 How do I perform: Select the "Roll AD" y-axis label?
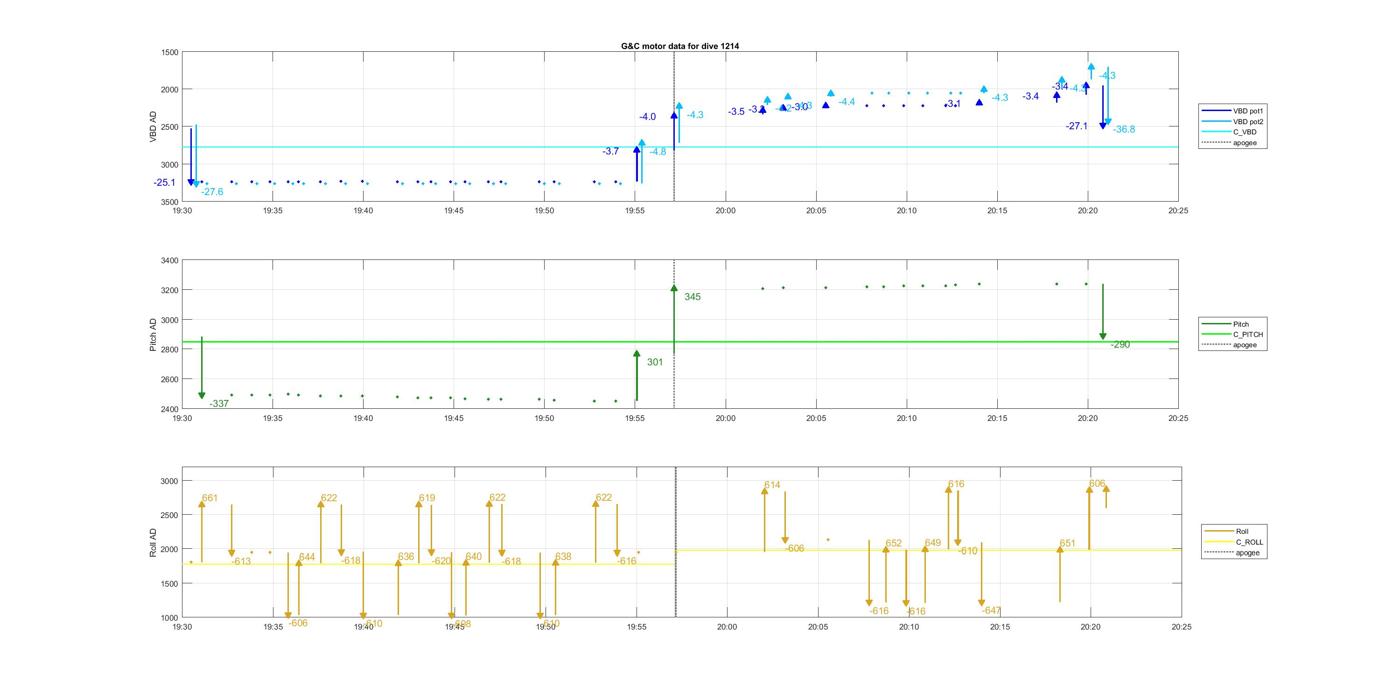click(153, 541)
